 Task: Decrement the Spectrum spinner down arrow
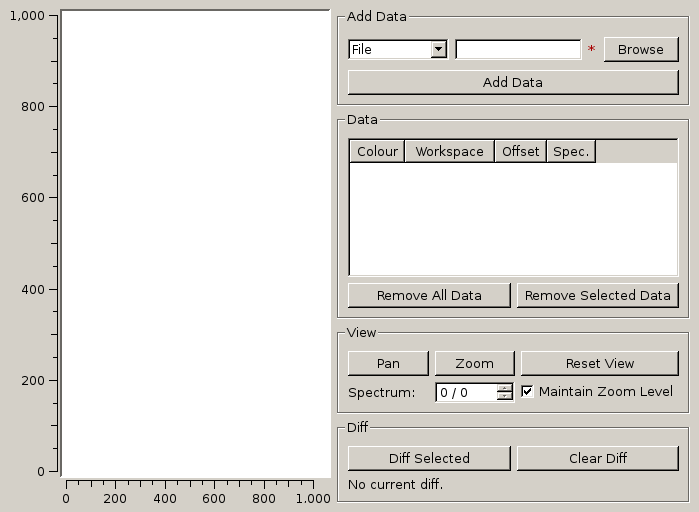click(x=505, y=397)
